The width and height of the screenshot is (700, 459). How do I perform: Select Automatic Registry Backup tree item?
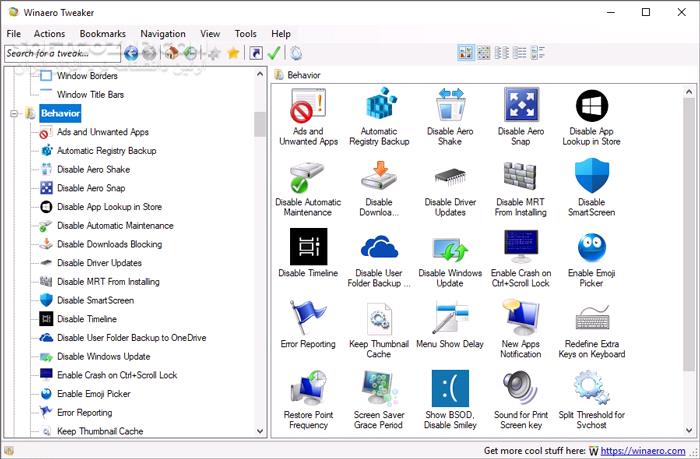107,151
